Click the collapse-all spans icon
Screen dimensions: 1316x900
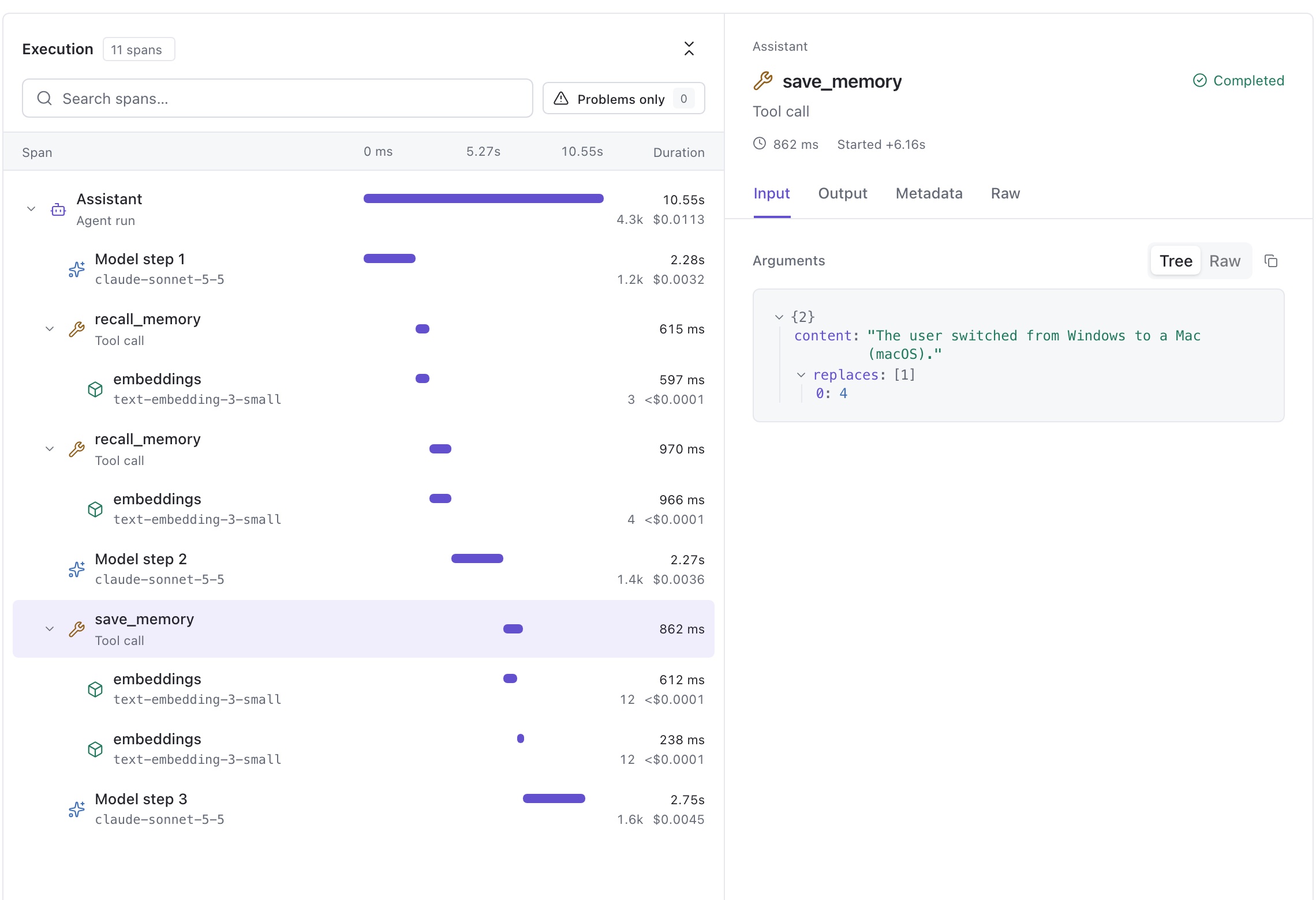point(689,49)
